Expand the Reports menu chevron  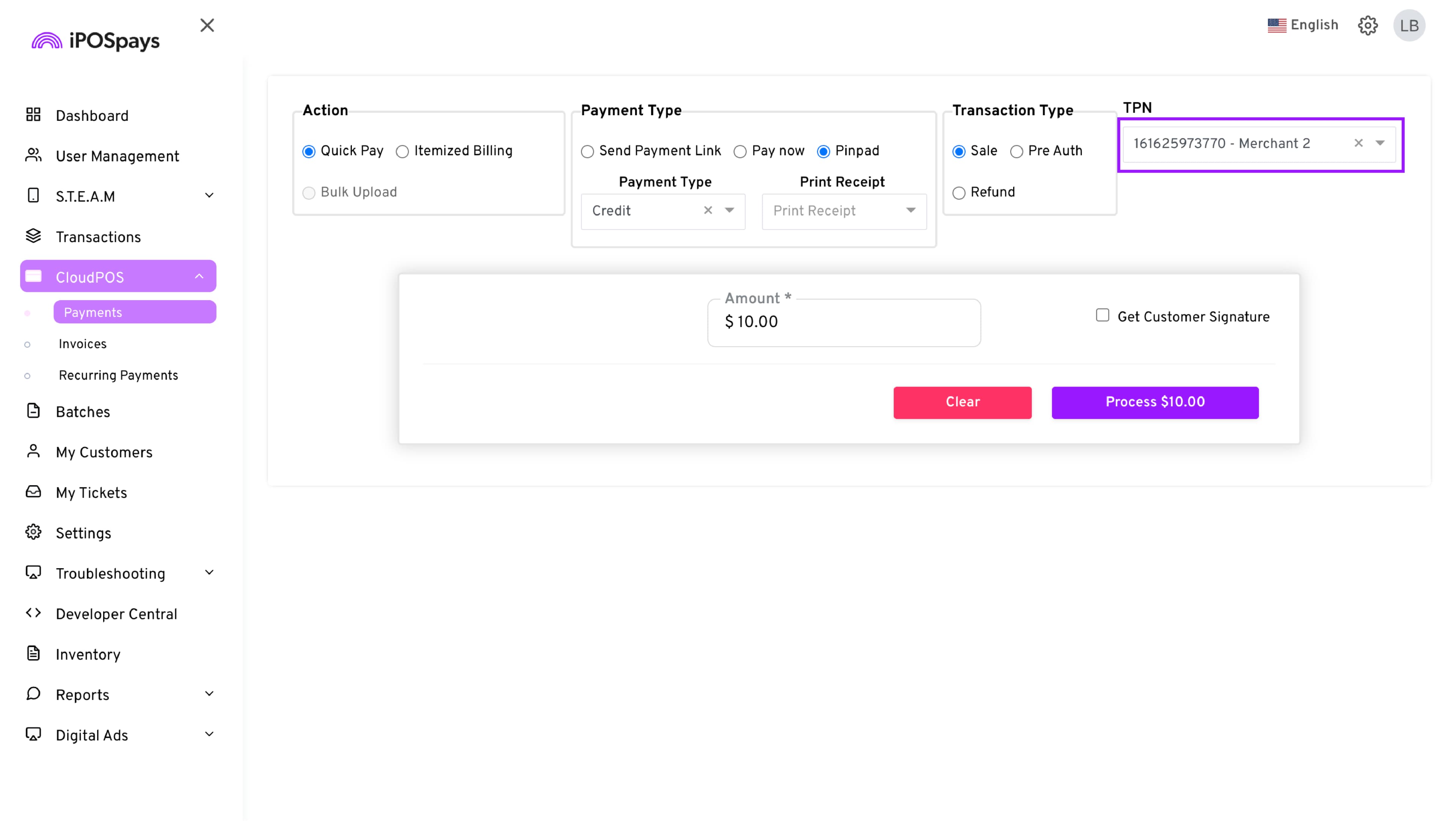(209, 694)
